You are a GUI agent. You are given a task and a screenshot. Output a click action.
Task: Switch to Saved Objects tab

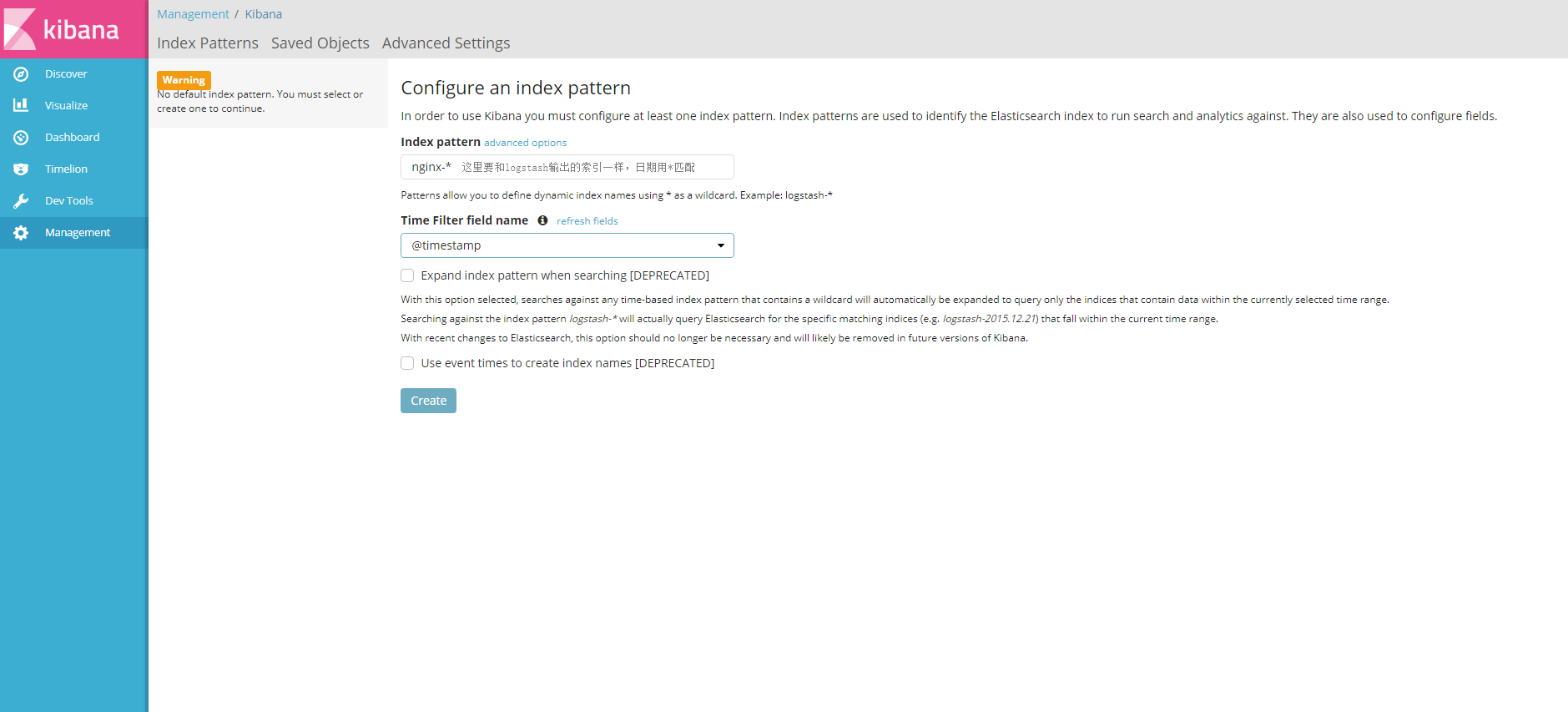pyautogui.click(x=320, y=43)
